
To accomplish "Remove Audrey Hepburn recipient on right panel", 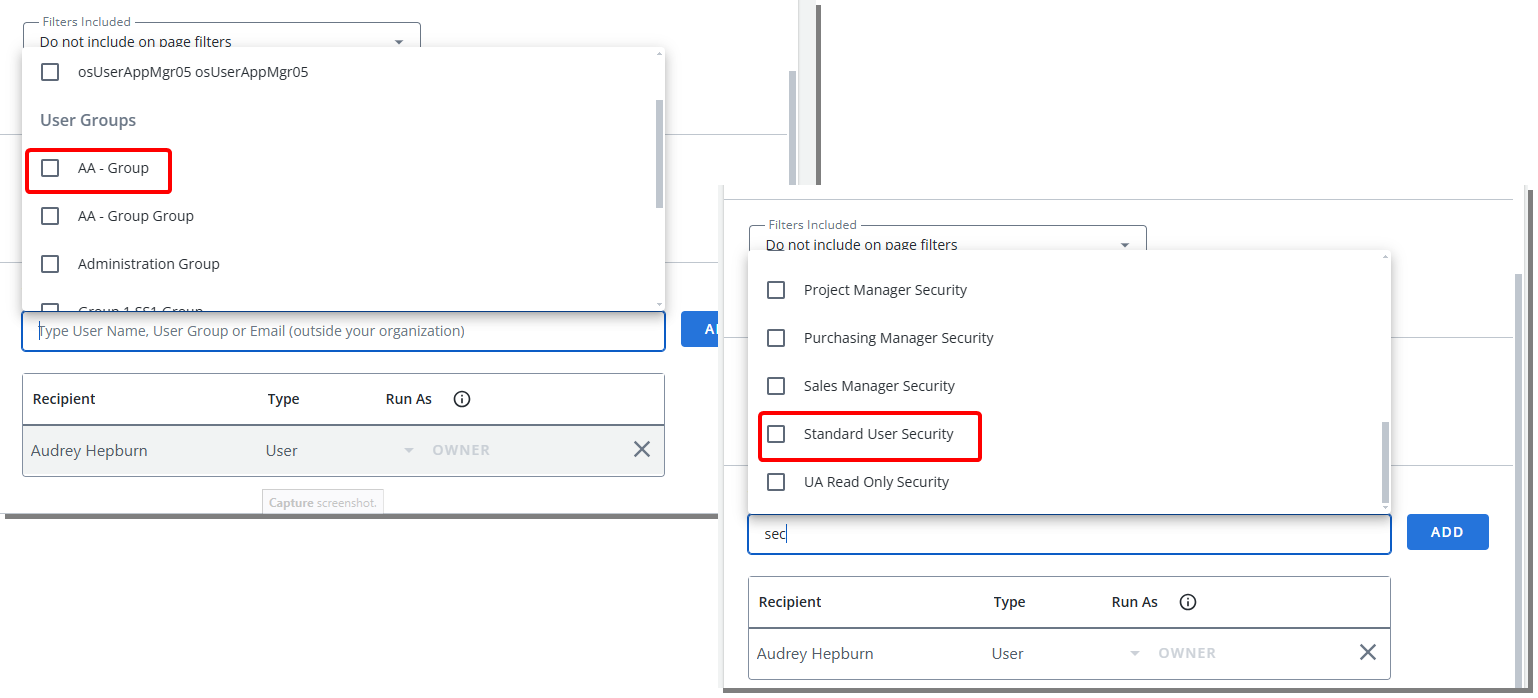I will pos(1368,652).
